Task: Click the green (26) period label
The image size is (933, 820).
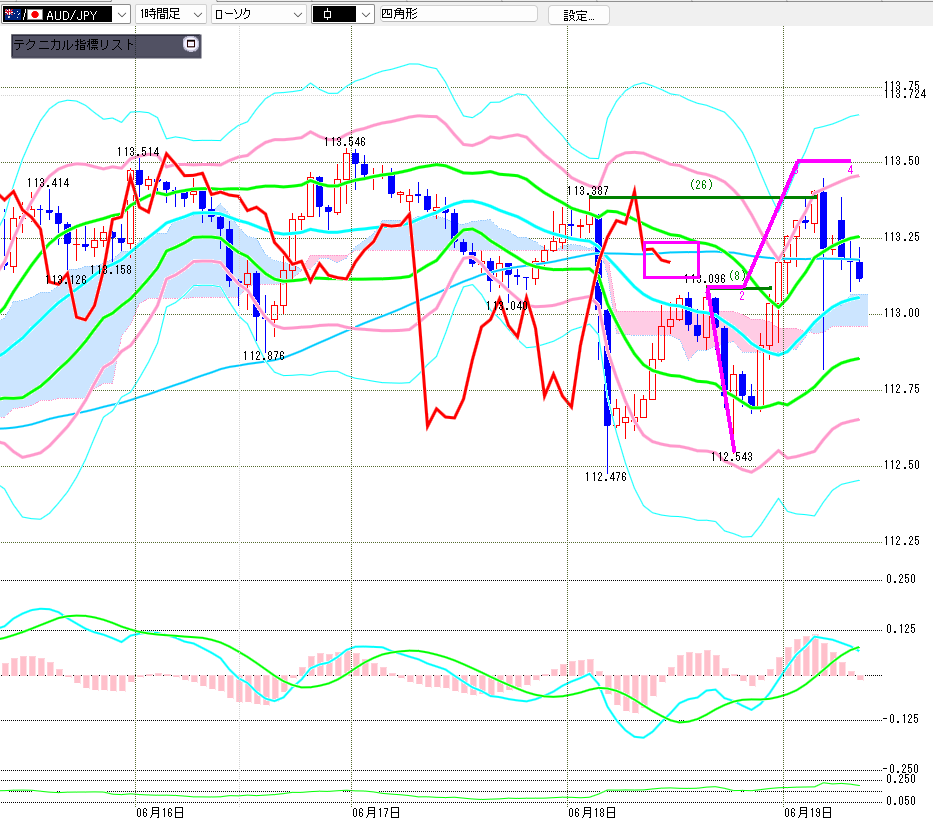Action: 702,184
